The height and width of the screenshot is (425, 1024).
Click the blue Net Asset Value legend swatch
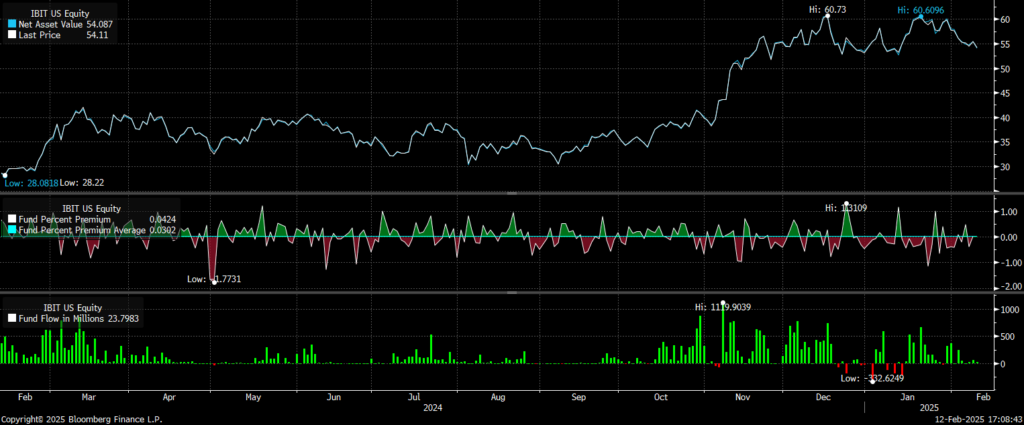(x=12, y=24)
